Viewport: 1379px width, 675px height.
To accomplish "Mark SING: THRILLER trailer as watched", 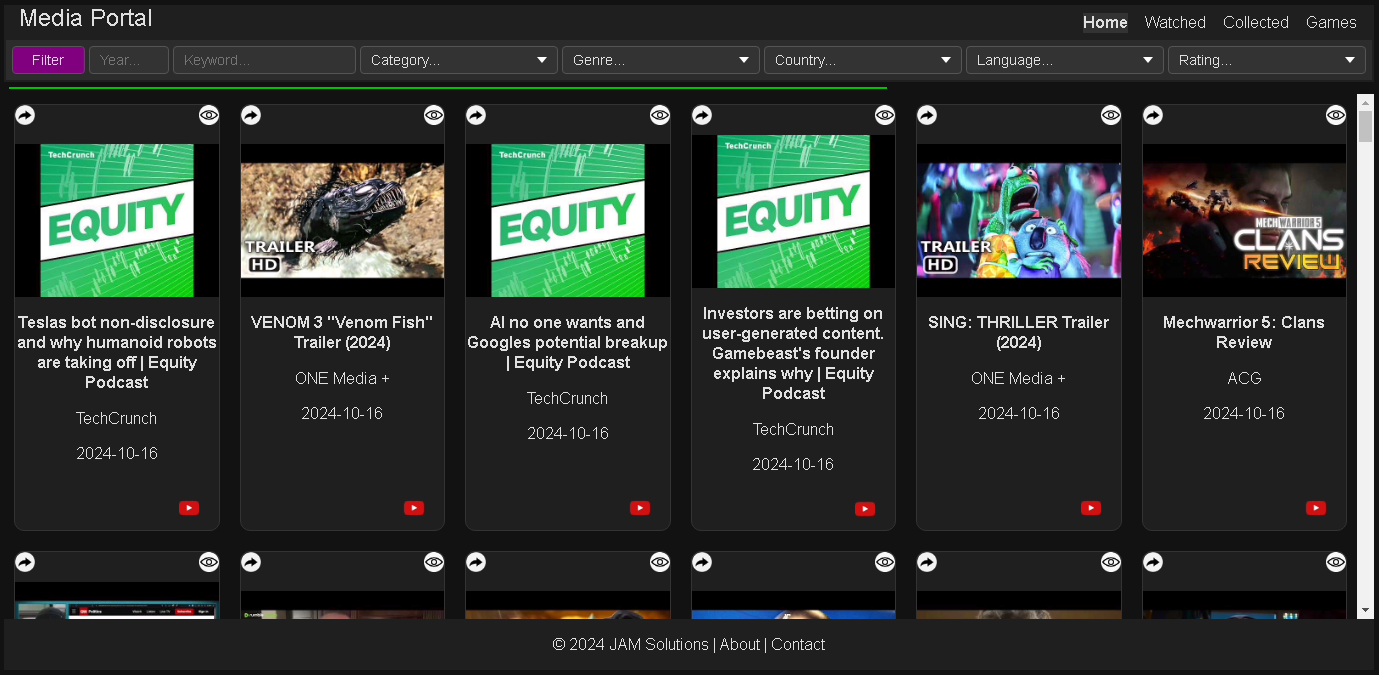I will click(1111, 116).
